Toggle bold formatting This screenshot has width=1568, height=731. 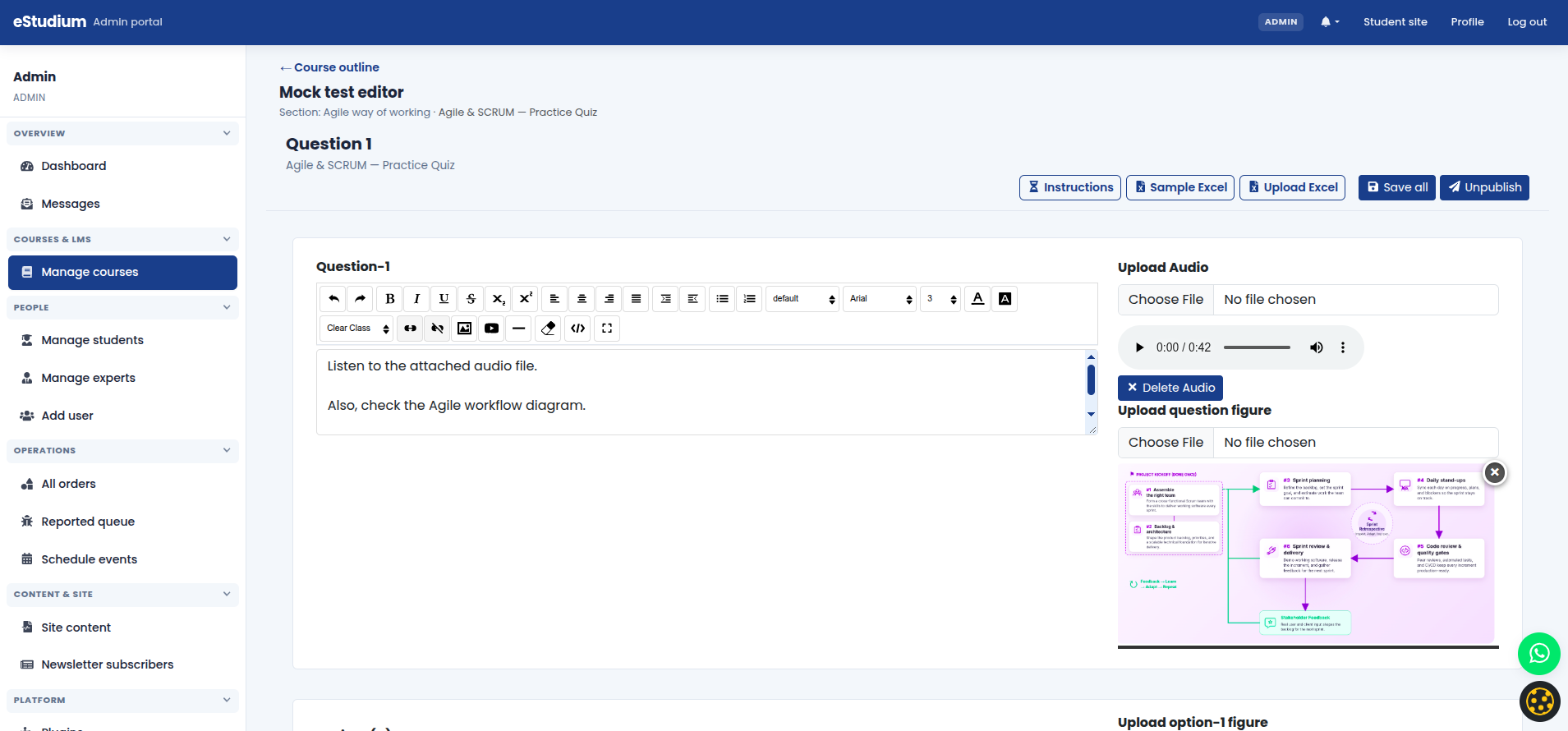pyautogui.click(x=390, y=299)
